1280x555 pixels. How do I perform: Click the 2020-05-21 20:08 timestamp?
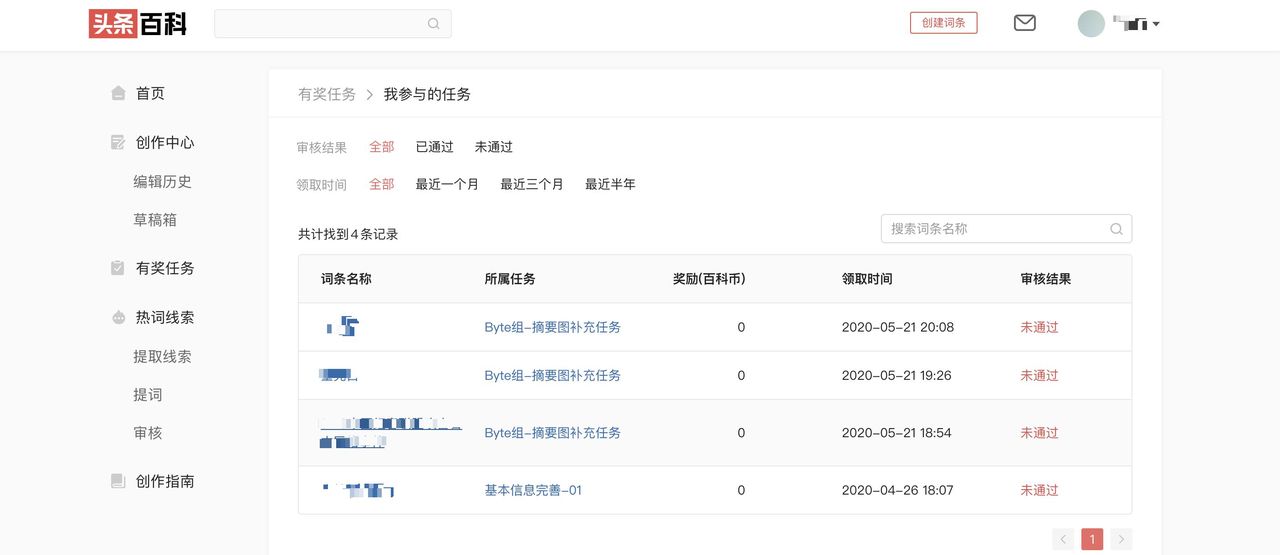[898, 327]
